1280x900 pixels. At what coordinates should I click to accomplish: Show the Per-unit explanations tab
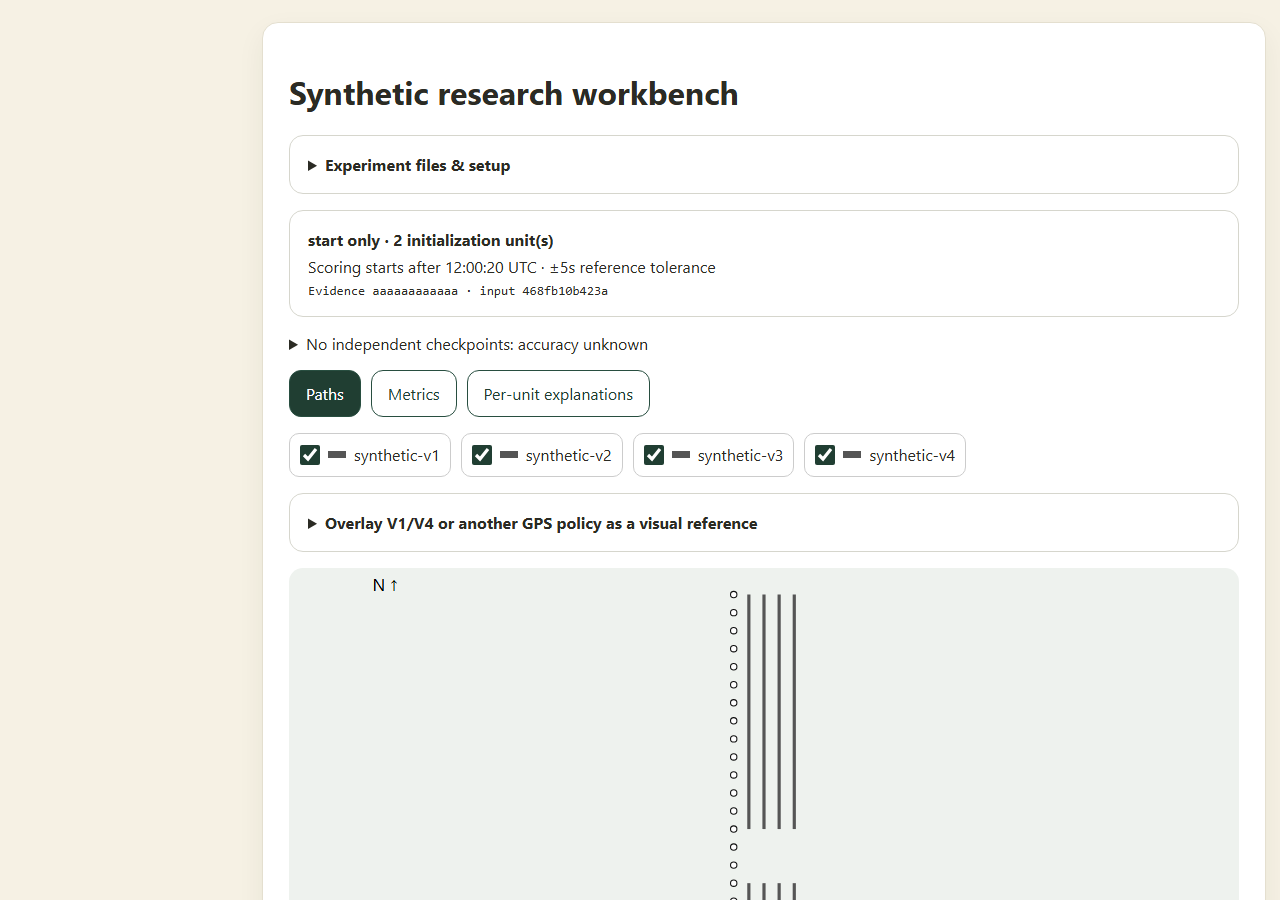click(558, 394)
